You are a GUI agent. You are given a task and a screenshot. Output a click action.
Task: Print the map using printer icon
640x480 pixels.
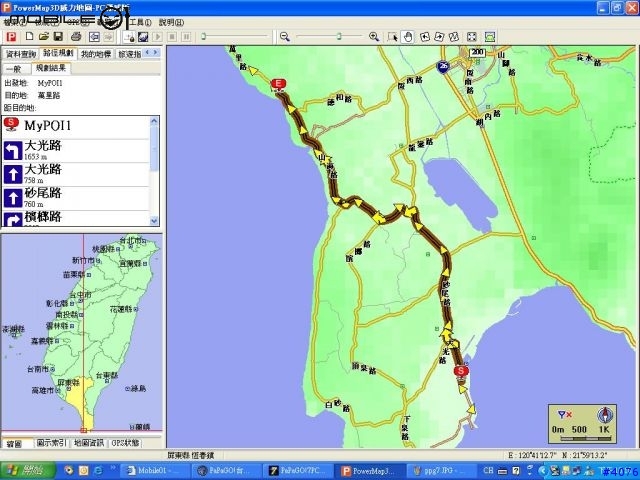click(76, 37)
